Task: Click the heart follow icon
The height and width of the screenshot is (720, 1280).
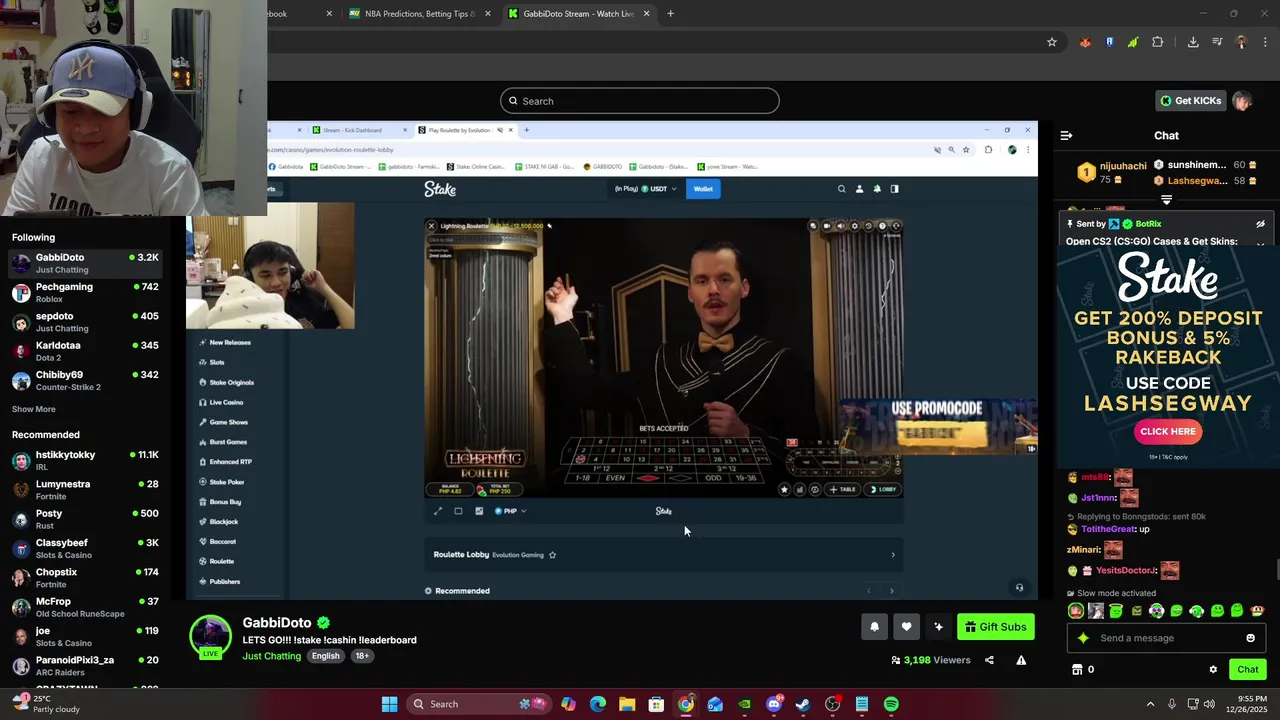Action: [906, 627]
